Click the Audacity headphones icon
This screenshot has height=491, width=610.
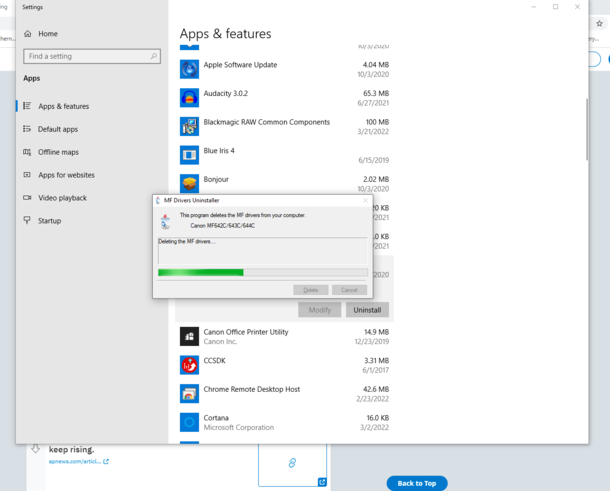click(189, 98)
